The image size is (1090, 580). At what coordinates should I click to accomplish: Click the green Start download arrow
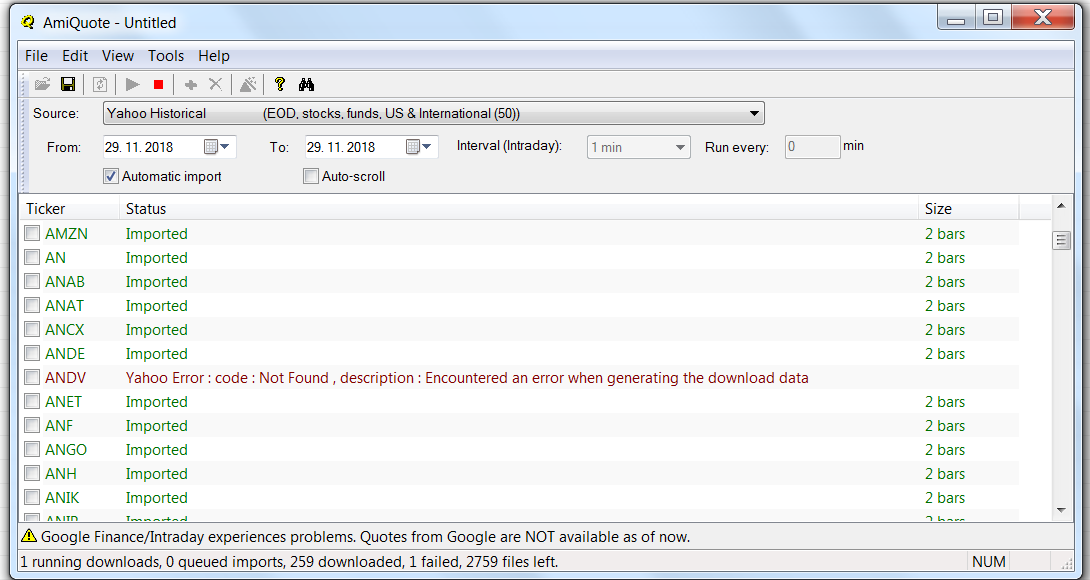132,85
